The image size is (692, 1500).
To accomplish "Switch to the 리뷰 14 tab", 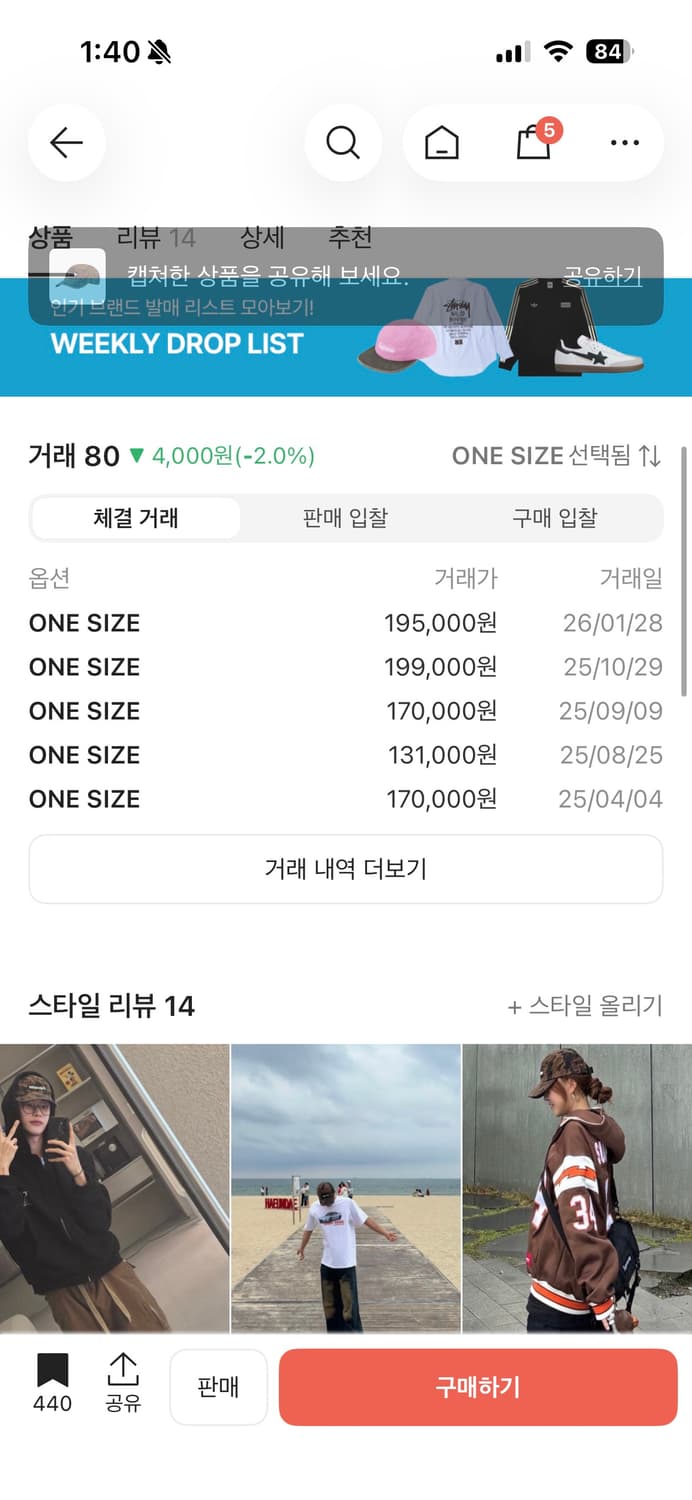I will tap(162, 237).
